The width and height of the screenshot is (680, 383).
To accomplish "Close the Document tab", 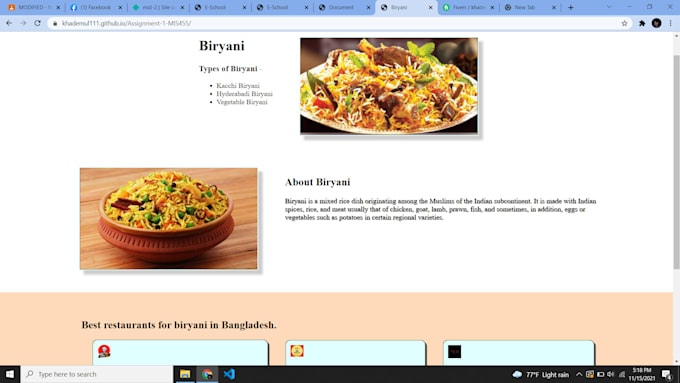I will (368, 7).
